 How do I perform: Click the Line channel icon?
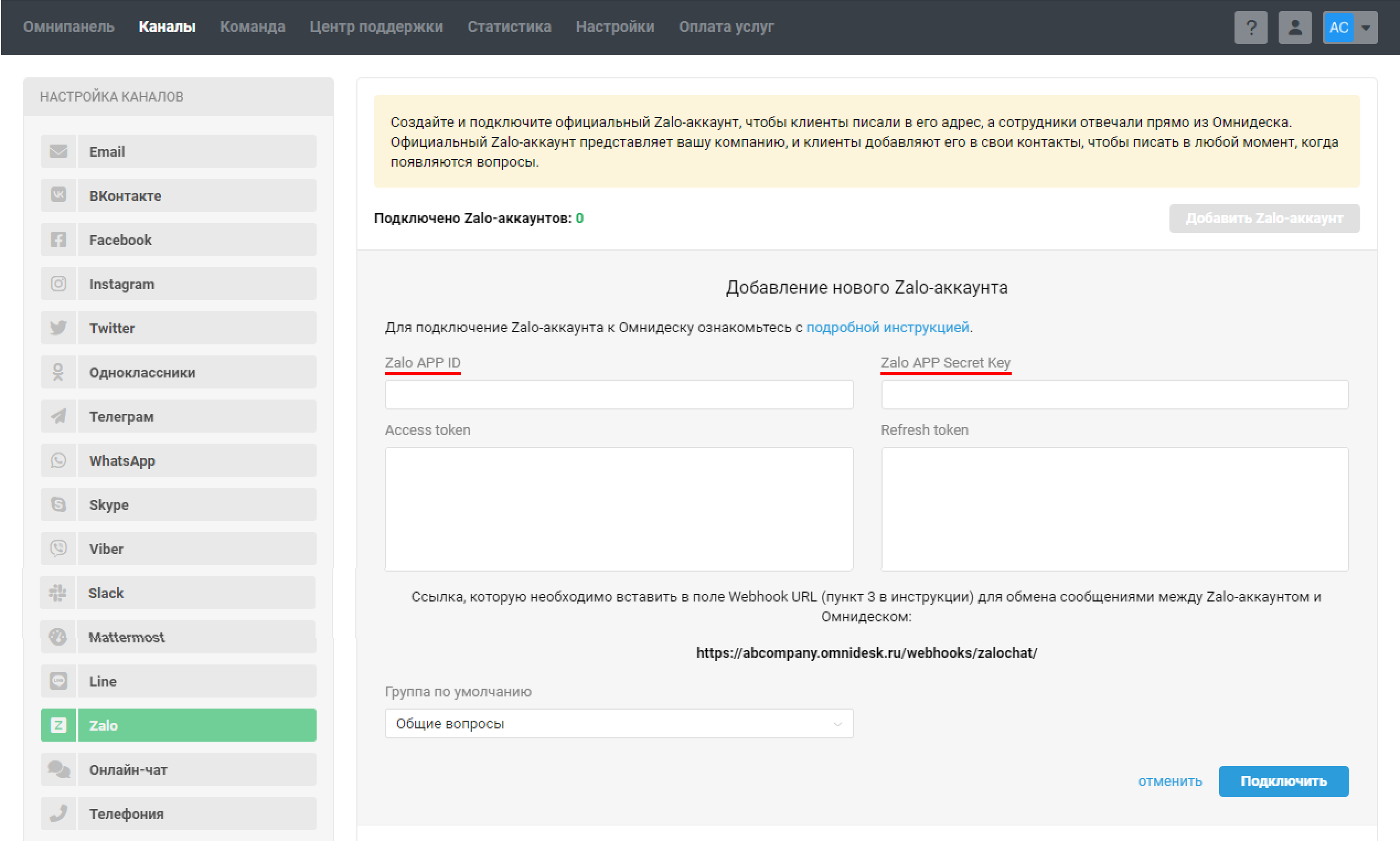pyautogui.click(x=58, y=682)
